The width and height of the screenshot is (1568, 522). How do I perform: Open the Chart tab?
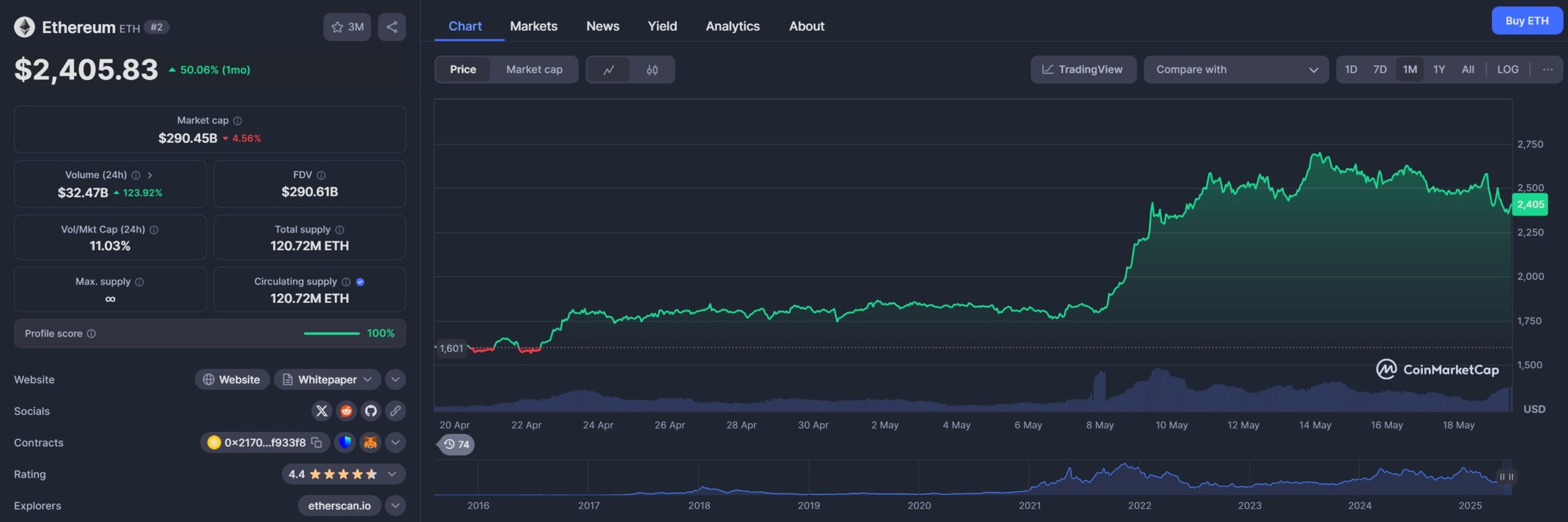465,26
